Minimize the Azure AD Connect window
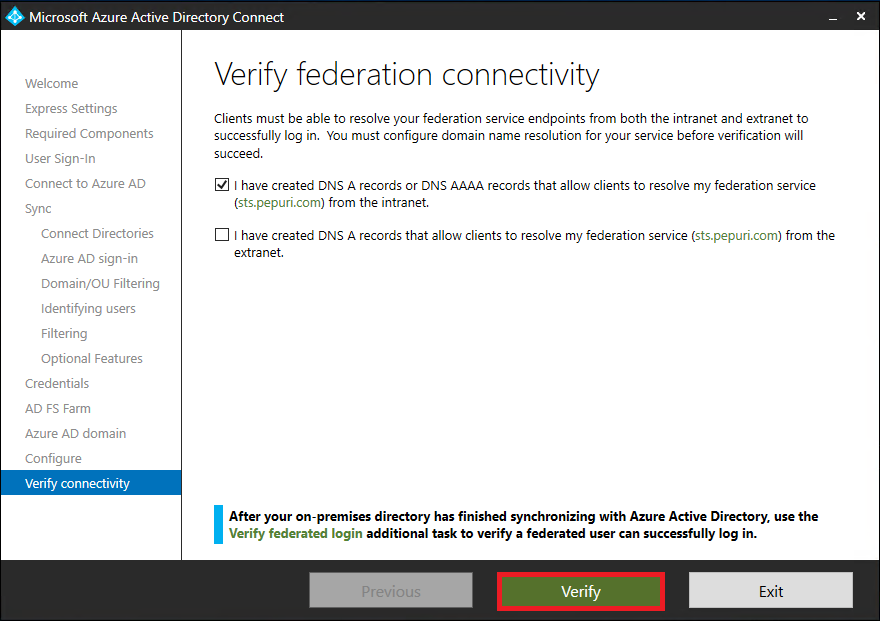This screenshot has width=880, height=621. [833, 17]
